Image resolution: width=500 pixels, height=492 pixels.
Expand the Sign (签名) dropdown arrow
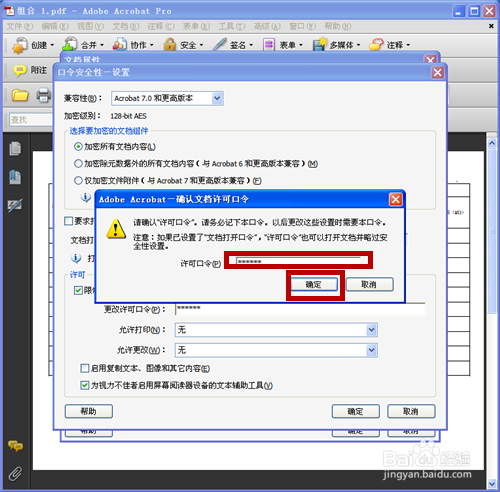point(251,45)
